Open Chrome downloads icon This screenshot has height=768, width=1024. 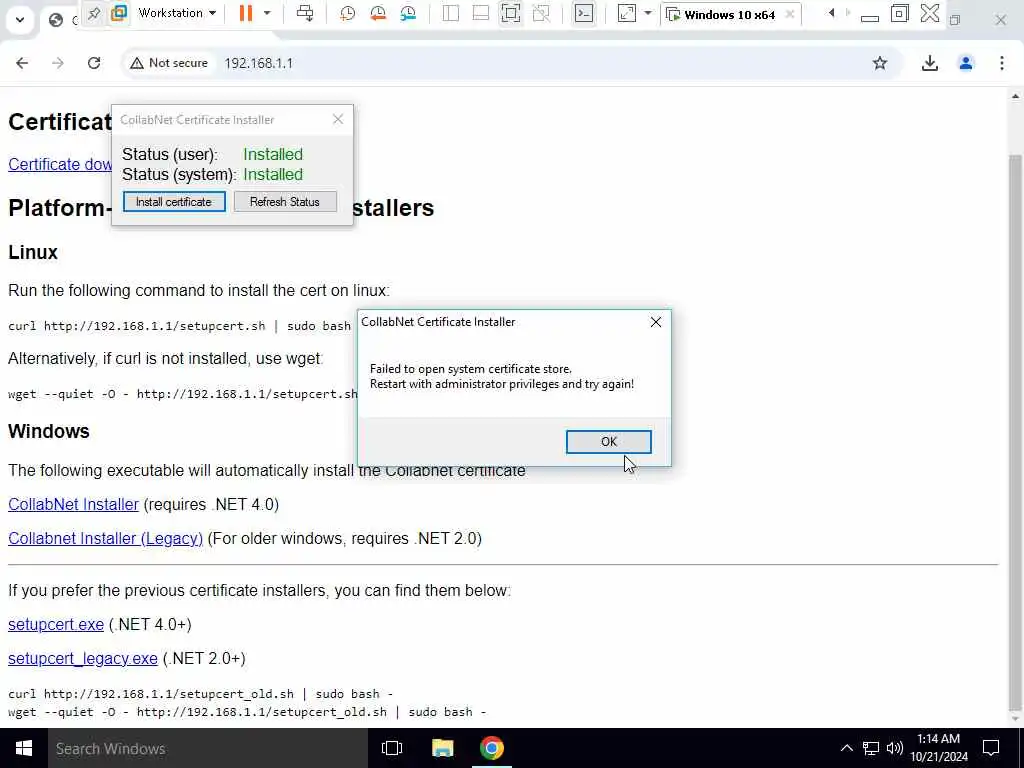pos(929,63)
